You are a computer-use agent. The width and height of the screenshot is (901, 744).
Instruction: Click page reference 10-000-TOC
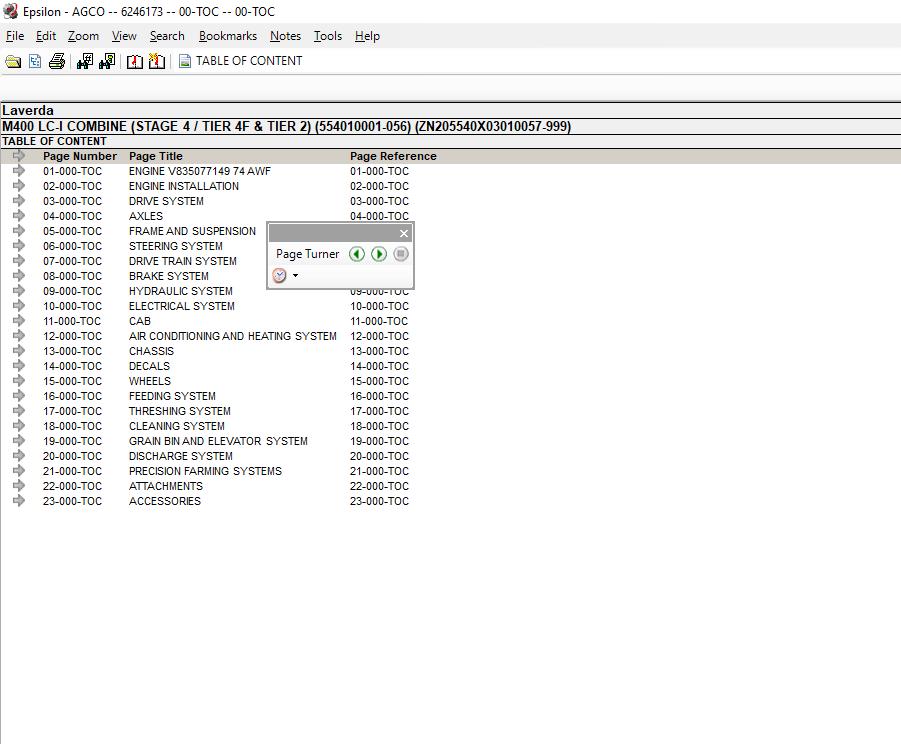click(x=379, y=306)
